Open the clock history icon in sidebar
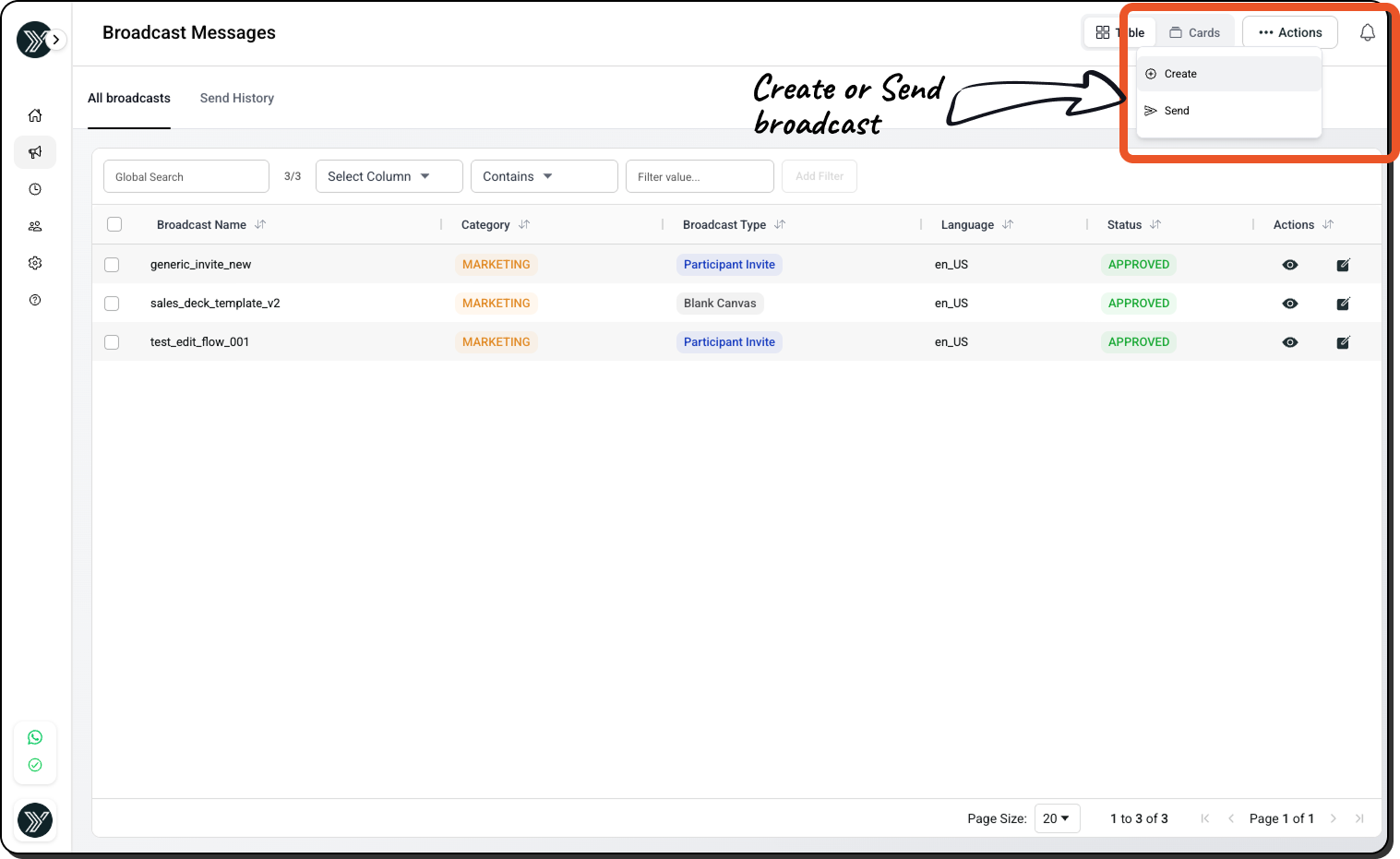The image size is (1400, 859). [x=35, y=189]
